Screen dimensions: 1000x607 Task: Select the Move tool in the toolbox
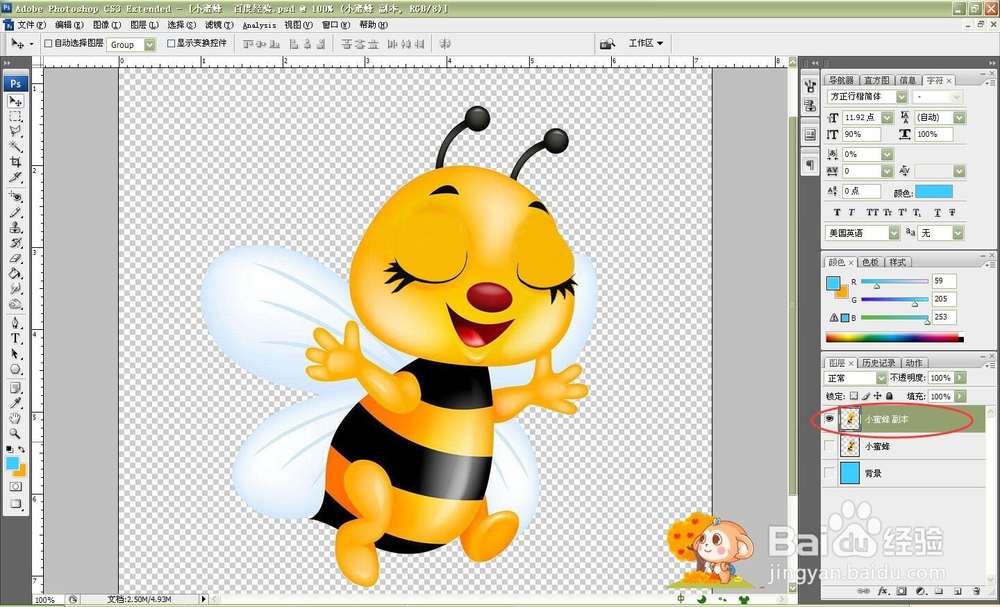point(15,101)
